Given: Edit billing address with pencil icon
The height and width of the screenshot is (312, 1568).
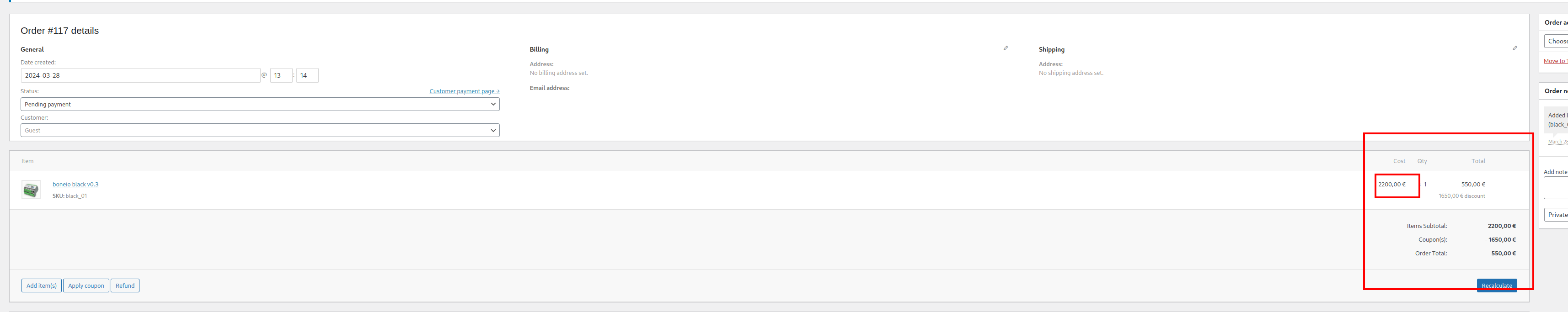Looking at the screenshot, I should (x=1006, y=48).
